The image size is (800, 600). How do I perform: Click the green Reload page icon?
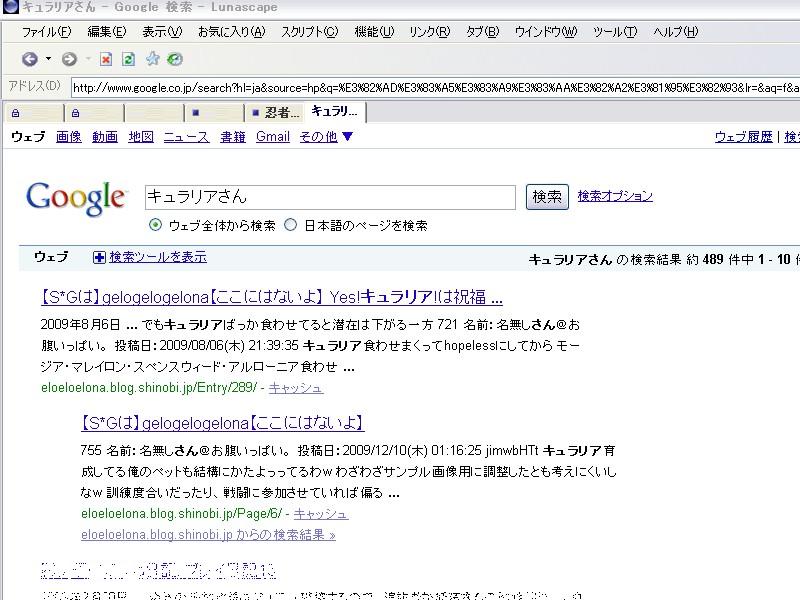[x=129, y=59]
